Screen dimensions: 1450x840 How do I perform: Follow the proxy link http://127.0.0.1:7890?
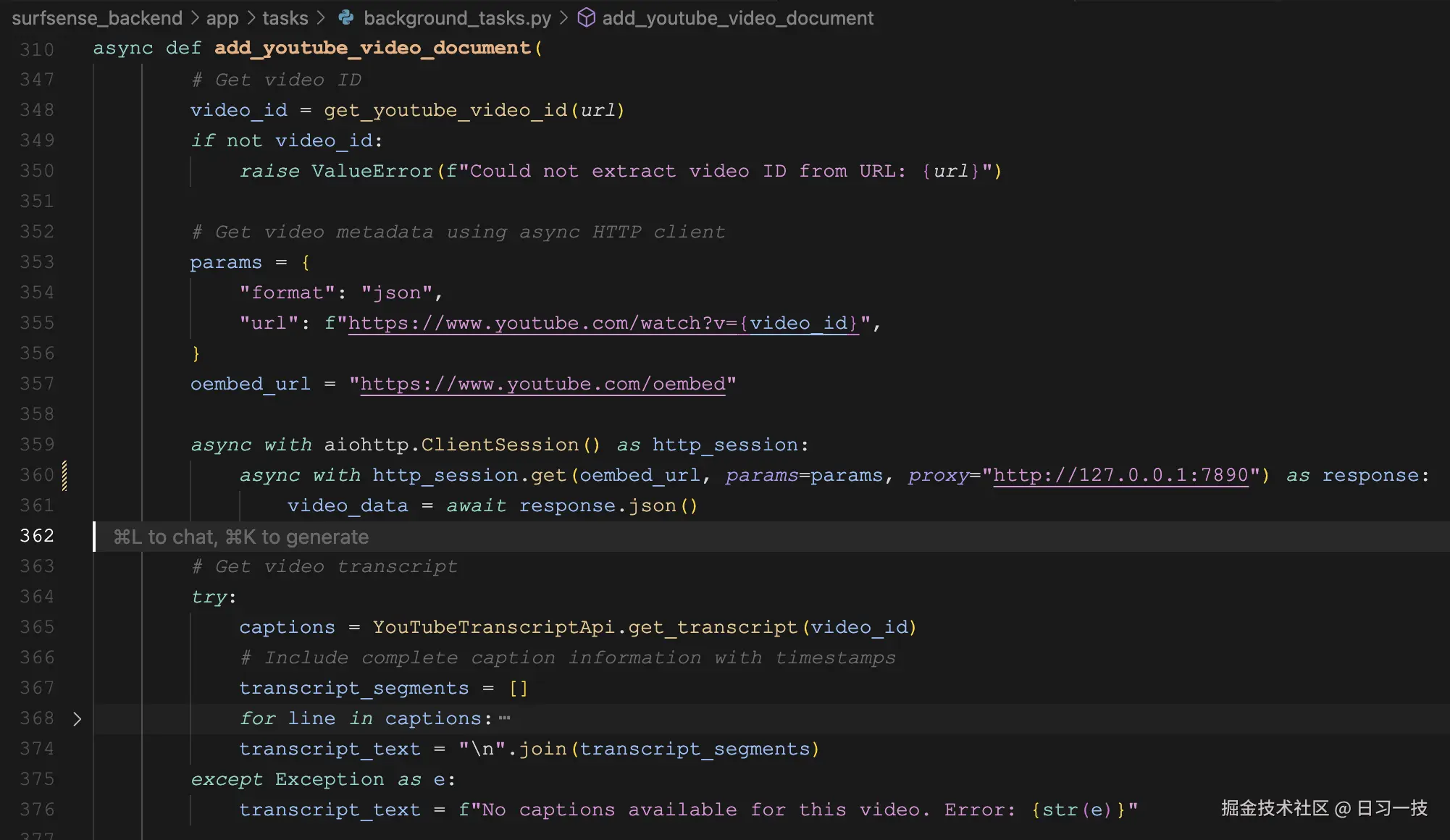tap(1121, 475)
